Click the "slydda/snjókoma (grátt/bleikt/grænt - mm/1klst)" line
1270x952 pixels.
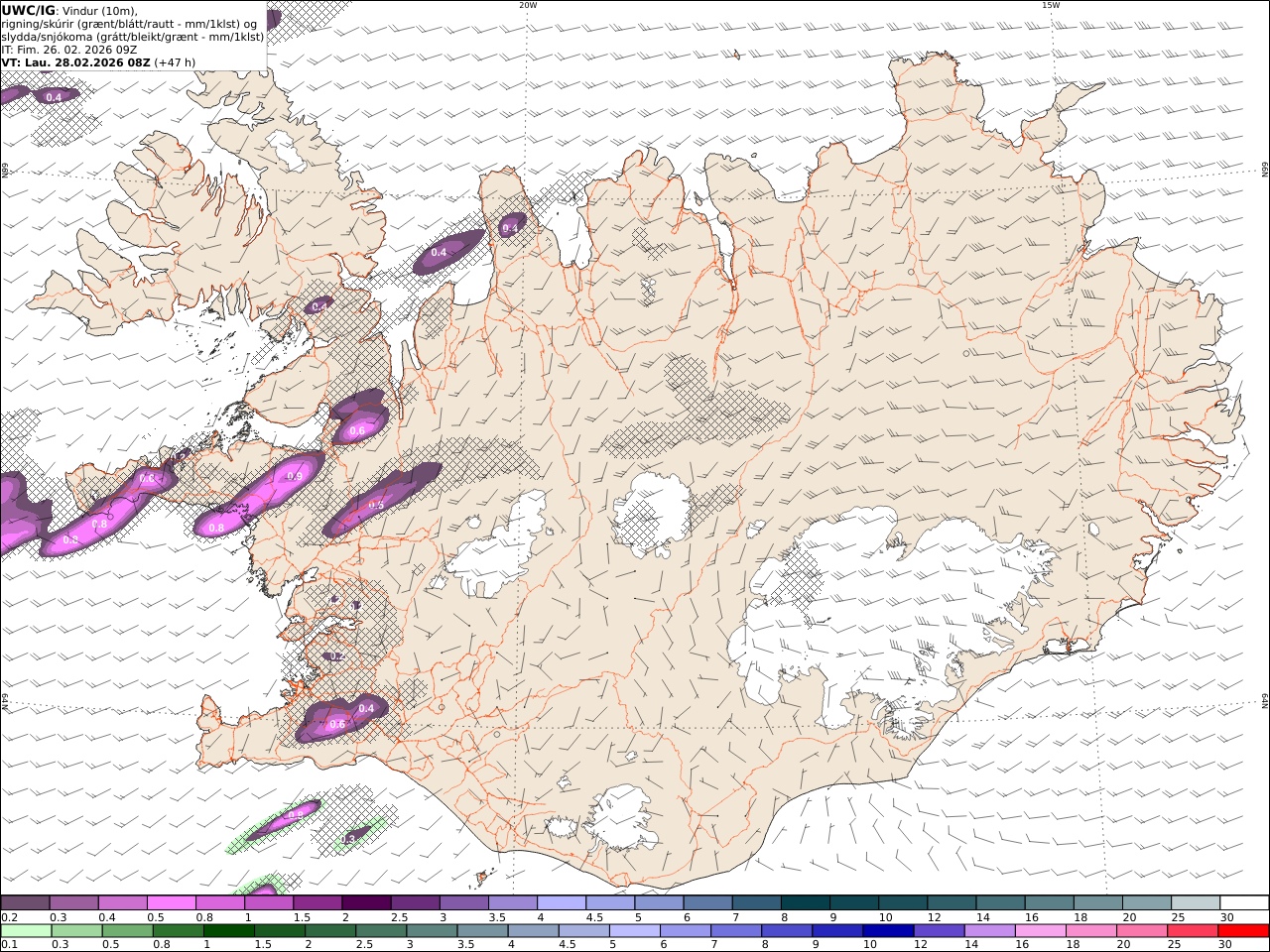pos(132,37)
